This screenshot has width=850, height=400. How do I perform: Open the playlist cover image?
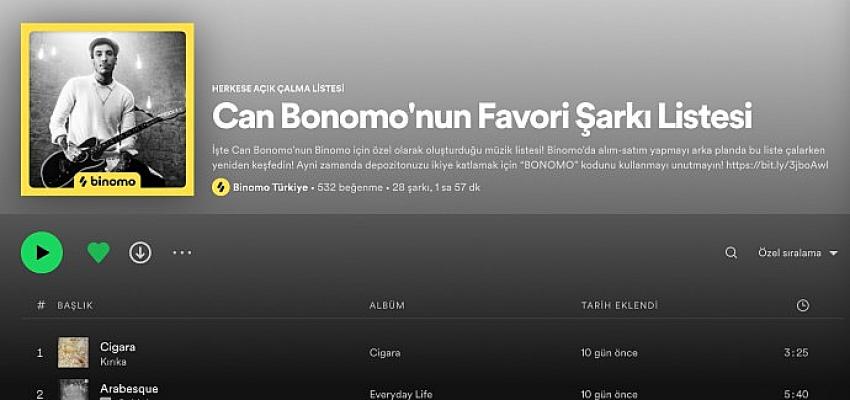click(107, 109)
